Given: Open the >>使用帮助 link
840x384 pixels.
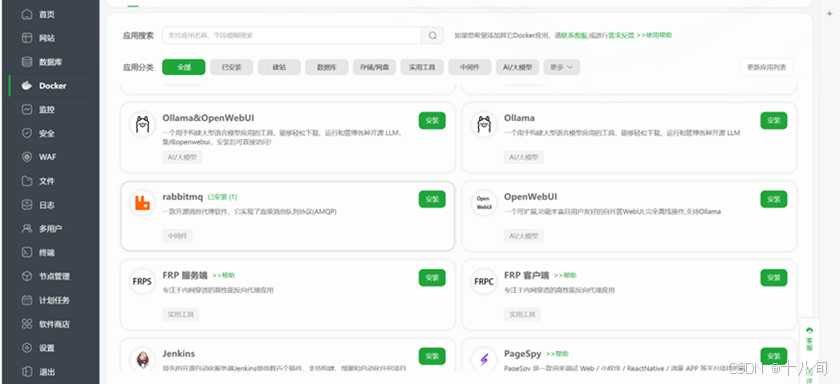Looking at the screenshot, I should coord(654,35).
